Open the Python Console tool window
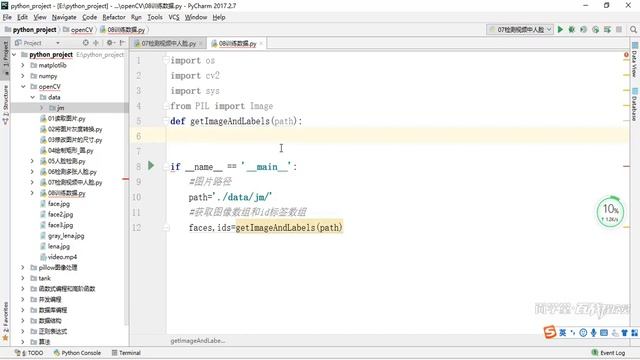Screen dimensions: 640x360 pos(77,353)
